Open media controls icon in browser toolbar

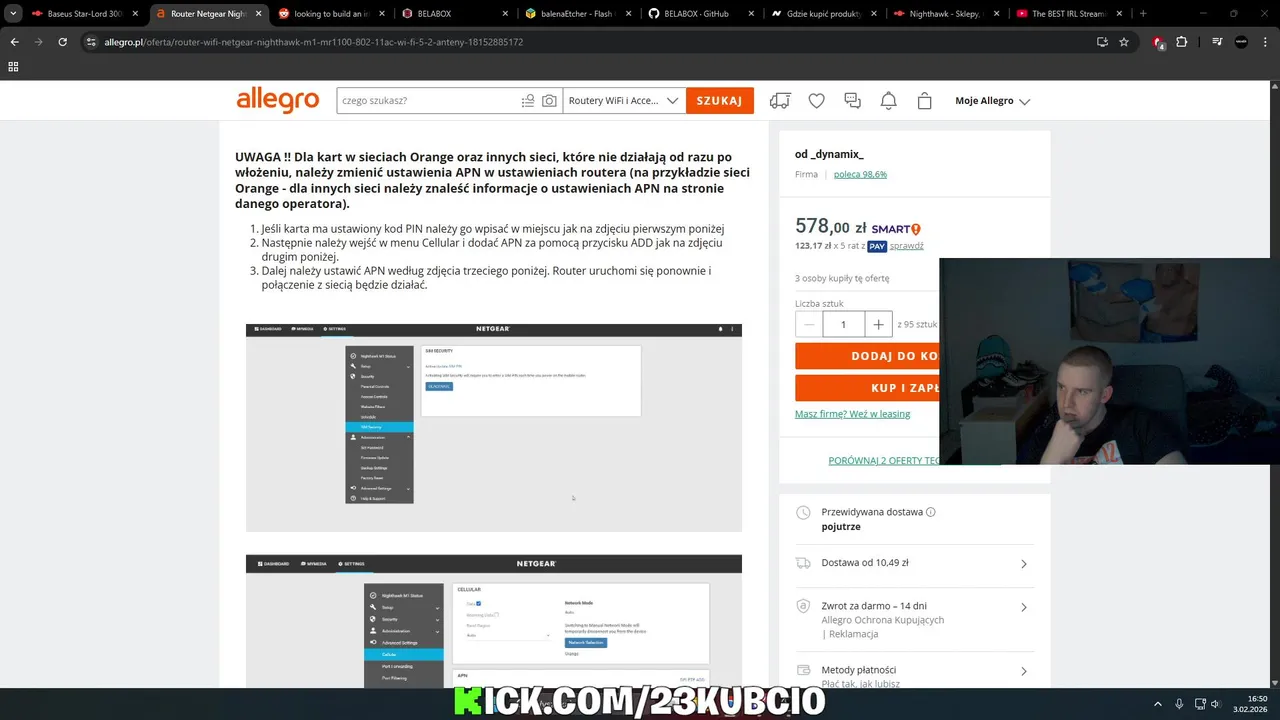tap(1217, 42)
